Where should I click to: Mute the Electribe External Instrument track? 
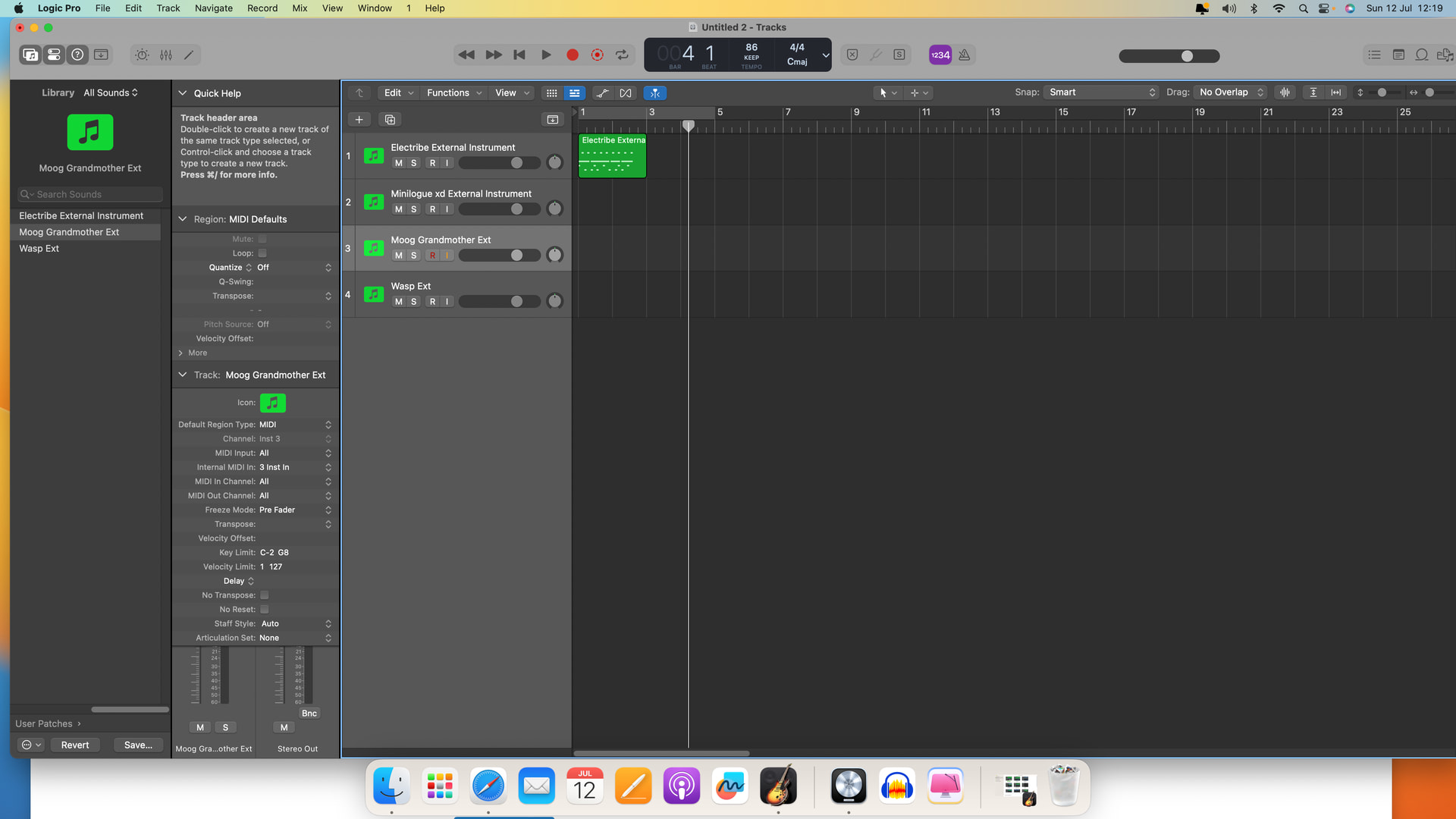(x=399, y=163)
